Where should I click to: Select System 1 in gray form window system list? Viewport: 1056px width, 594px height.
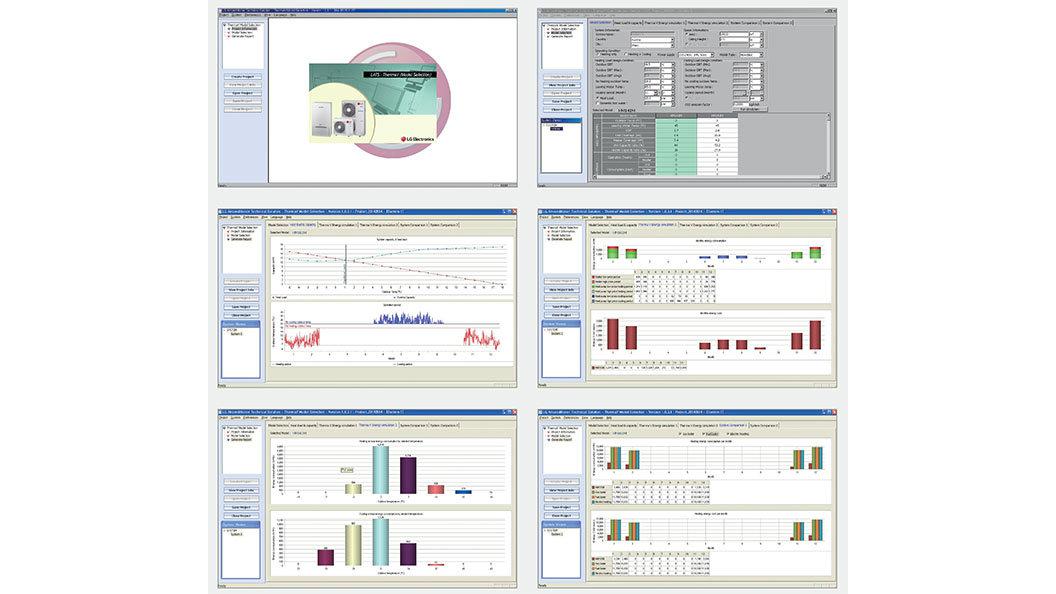(x=556, y=128)
